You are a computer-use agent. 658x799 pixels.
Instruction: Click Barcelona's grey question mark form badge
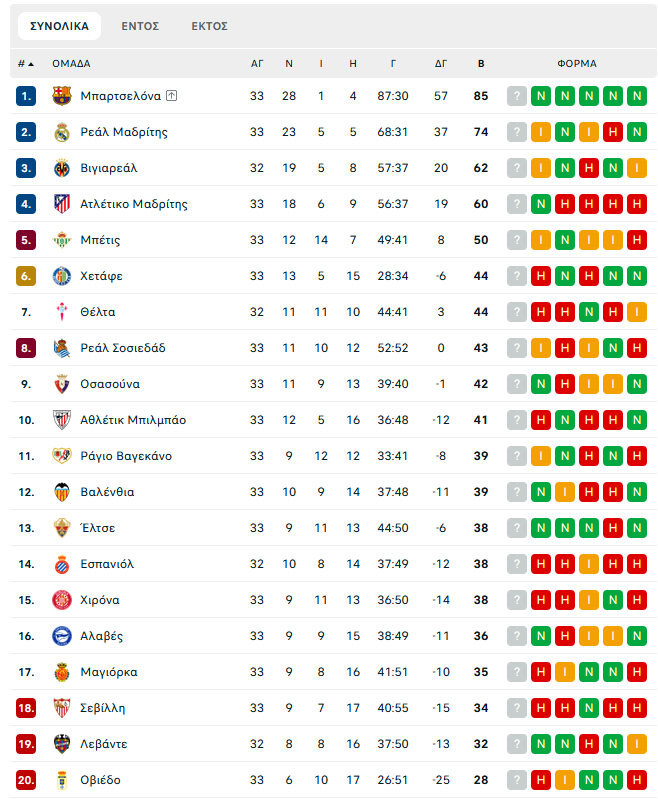coord(517,96)
